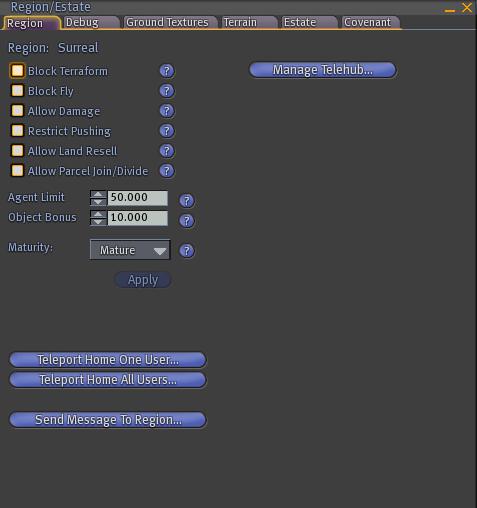This screenshot has height=508, width=477.
Task: Enable the Block Terraform checkbox
Action: (17, 71)
